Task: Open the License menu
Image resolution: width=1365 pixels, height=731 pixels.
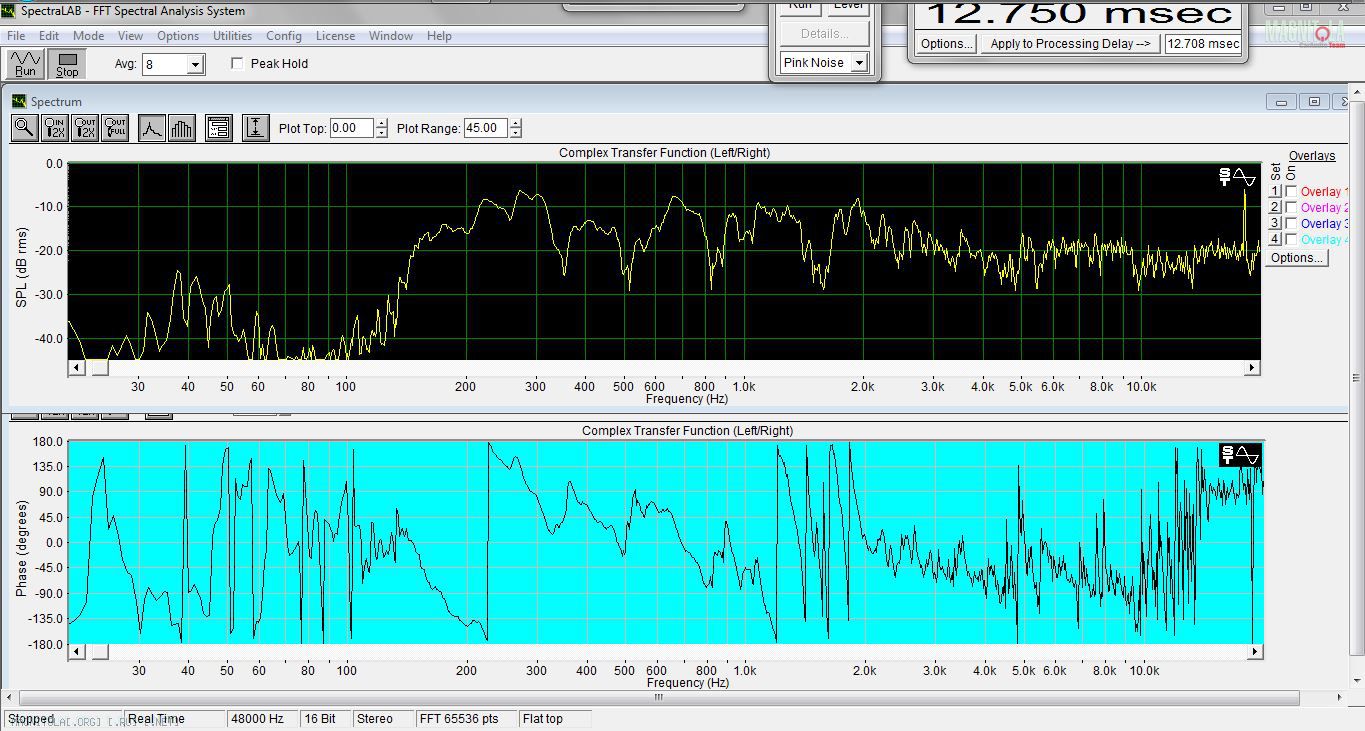Action: pyautogui.click(x=335, y=36)
